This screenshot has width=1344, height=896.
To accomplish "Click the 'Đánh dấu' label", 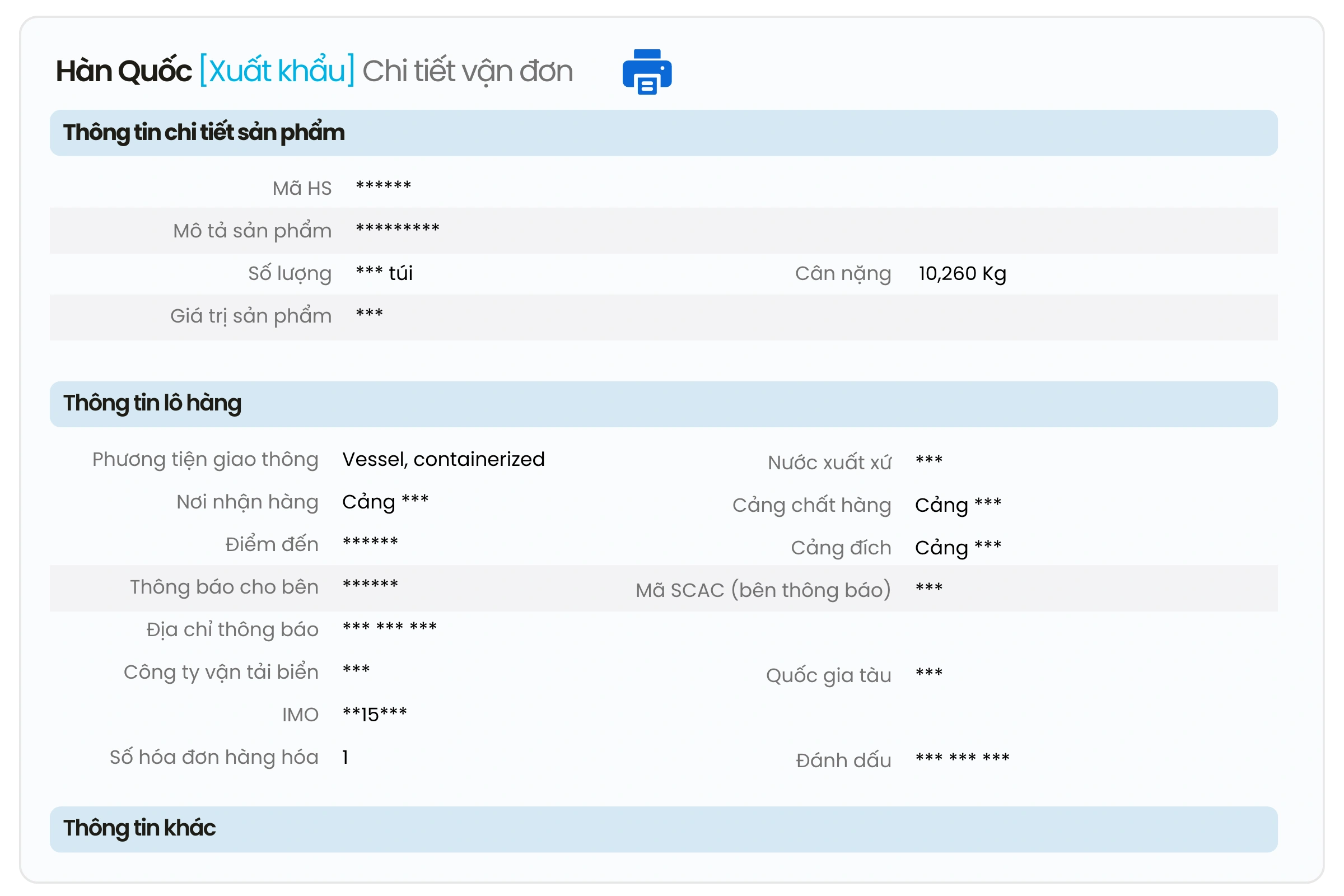I will pyautogui.click(x=843, y=760).
